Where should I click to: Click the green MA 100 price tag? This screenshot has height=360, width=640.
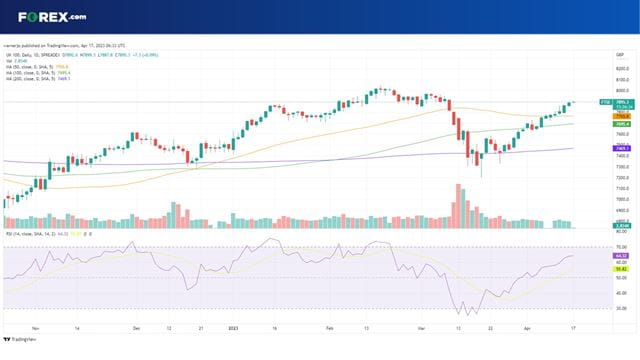[622, 124]
